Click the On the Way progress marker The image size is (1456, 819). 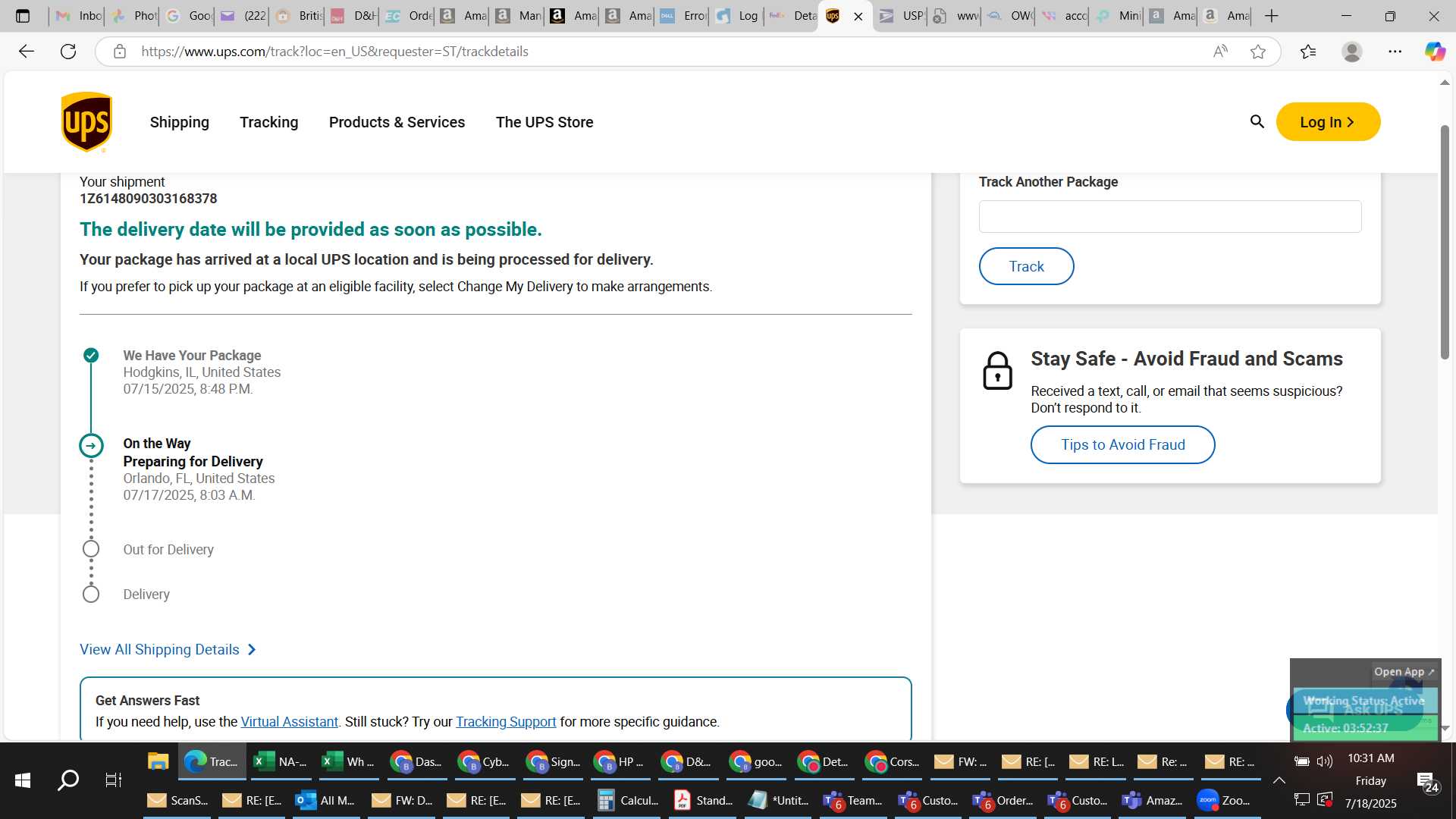point(91,445)
